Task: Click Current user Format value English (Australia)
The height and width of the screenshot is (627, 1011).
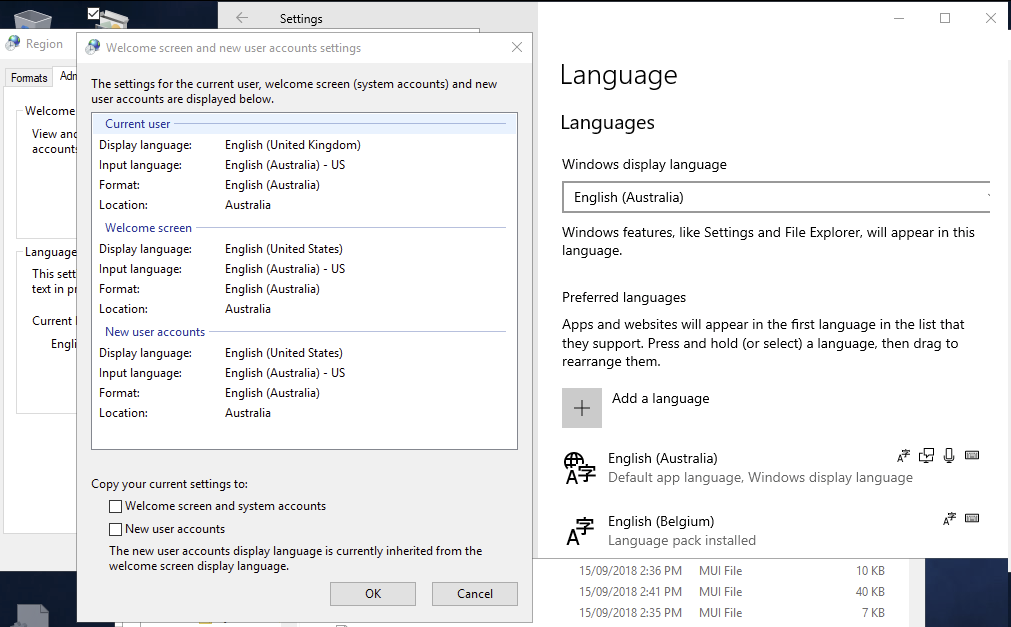Action: [272, 185]
